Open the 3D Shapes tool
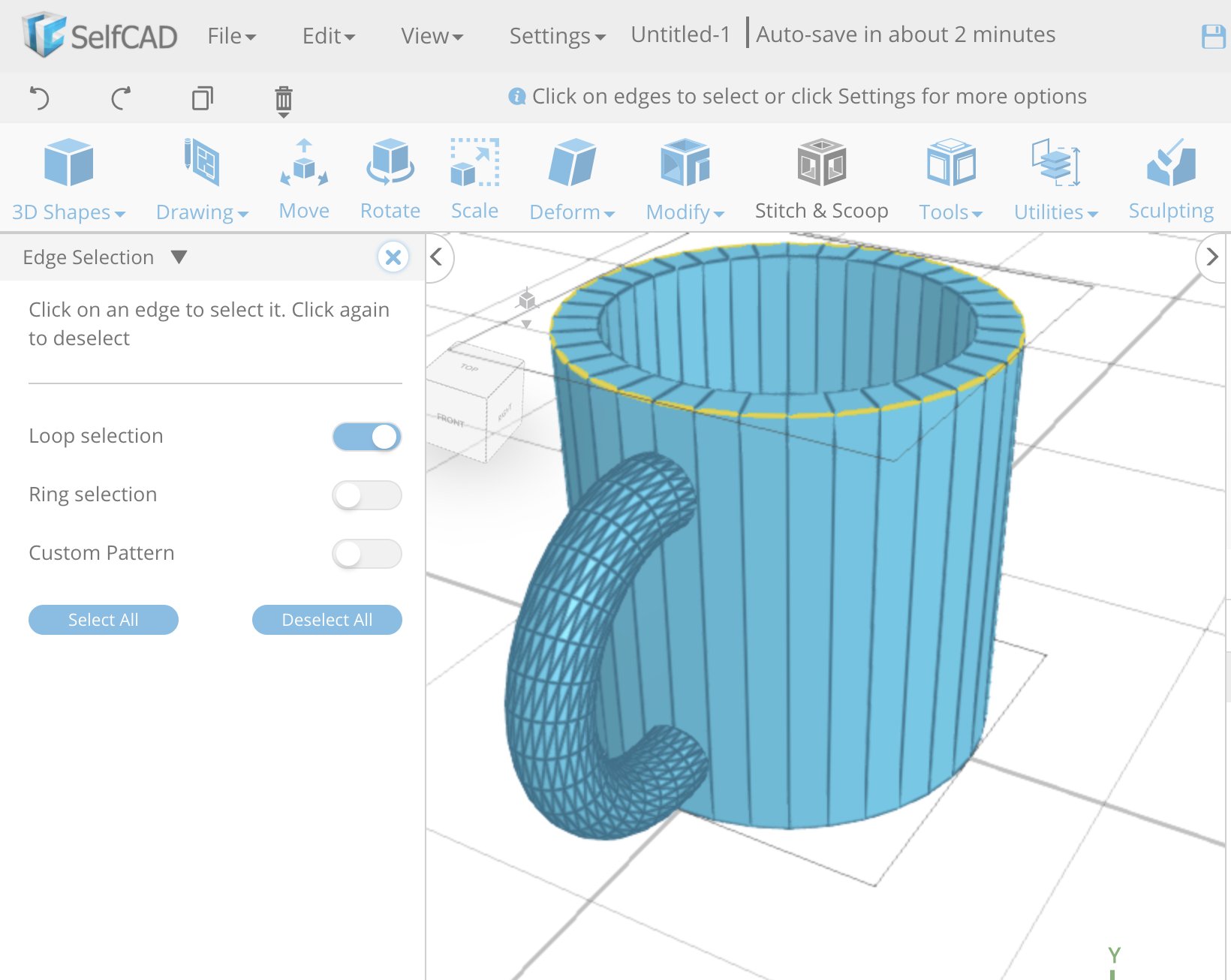The image size is (1231, 980). click(x=68, y=180)
